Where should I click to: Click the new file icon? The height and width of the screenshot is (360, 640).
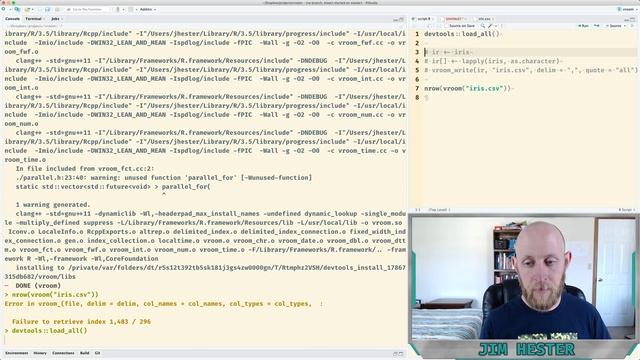click(x=4, y=9)
